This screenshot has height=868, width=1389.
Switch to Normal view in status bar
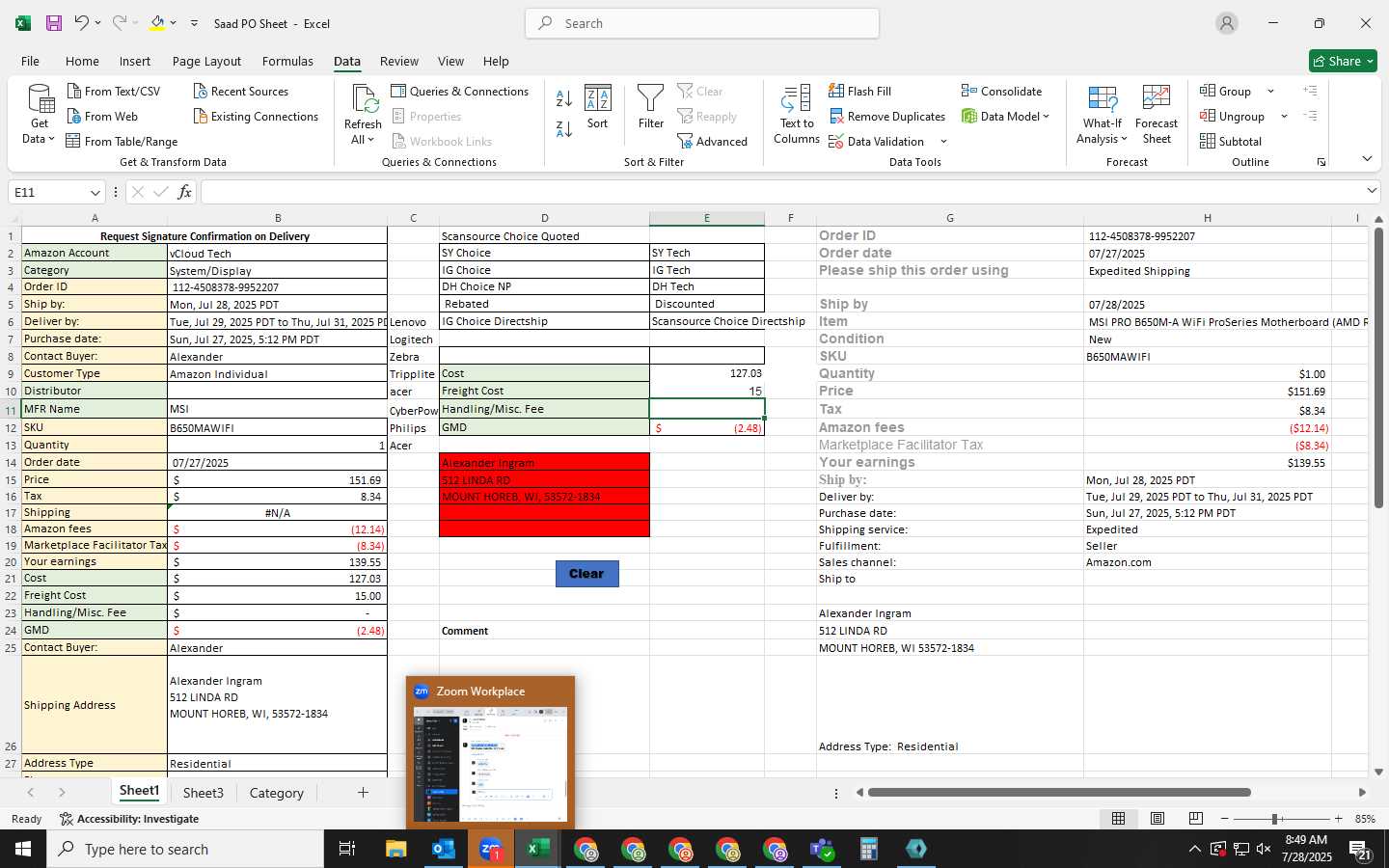pyautogui.click(x=1119, y=819)
